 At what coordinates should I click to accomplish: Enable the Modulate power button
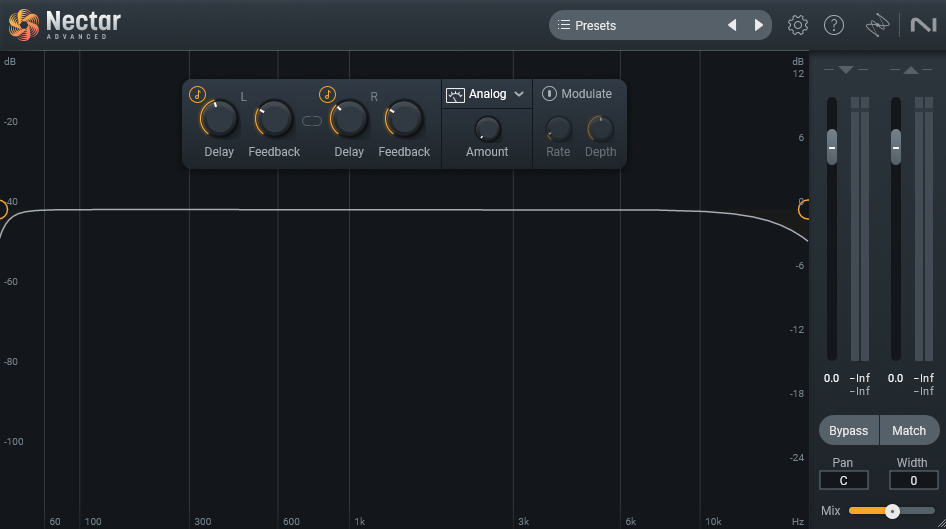coord(549,93)
